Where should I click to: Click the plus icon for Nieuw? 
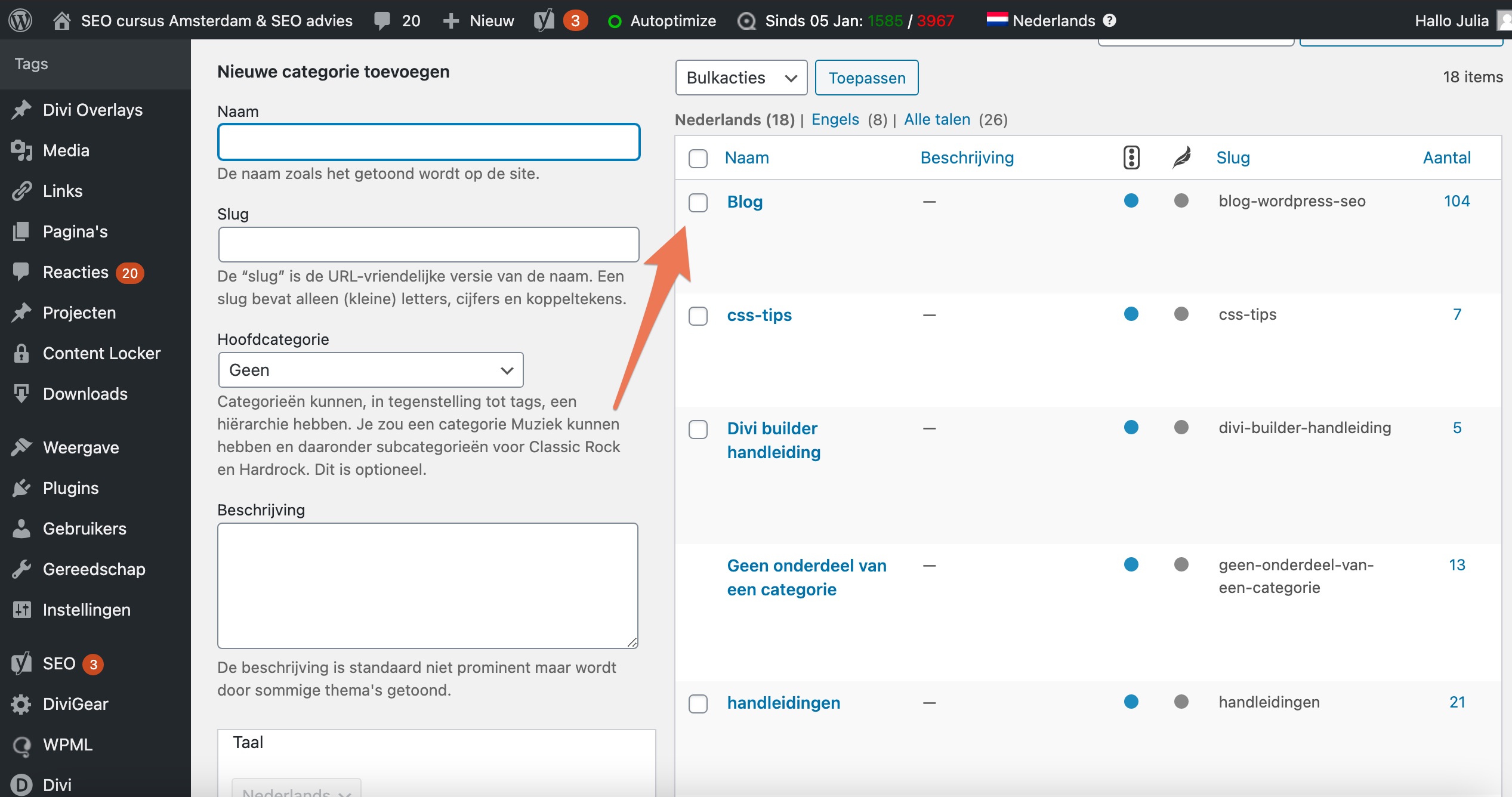[x=451, y=21]
